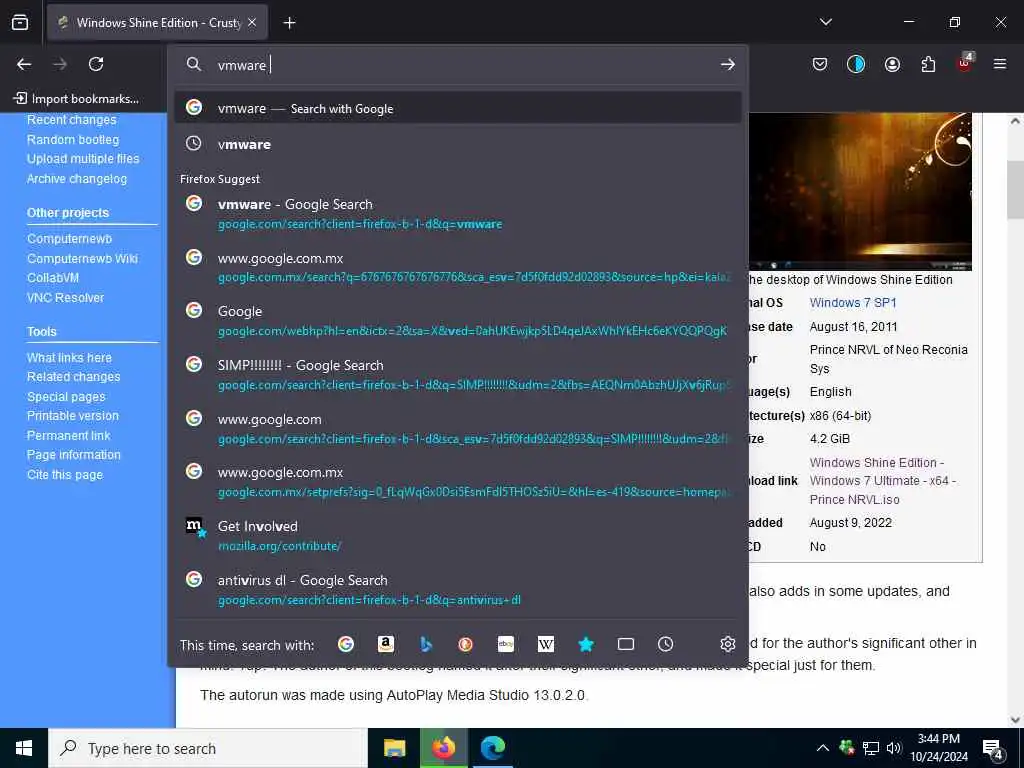The height and width of the screenshot is (768, 1024).
Task: Click the uBlock Origin icon
Action: tap(965, 63)
